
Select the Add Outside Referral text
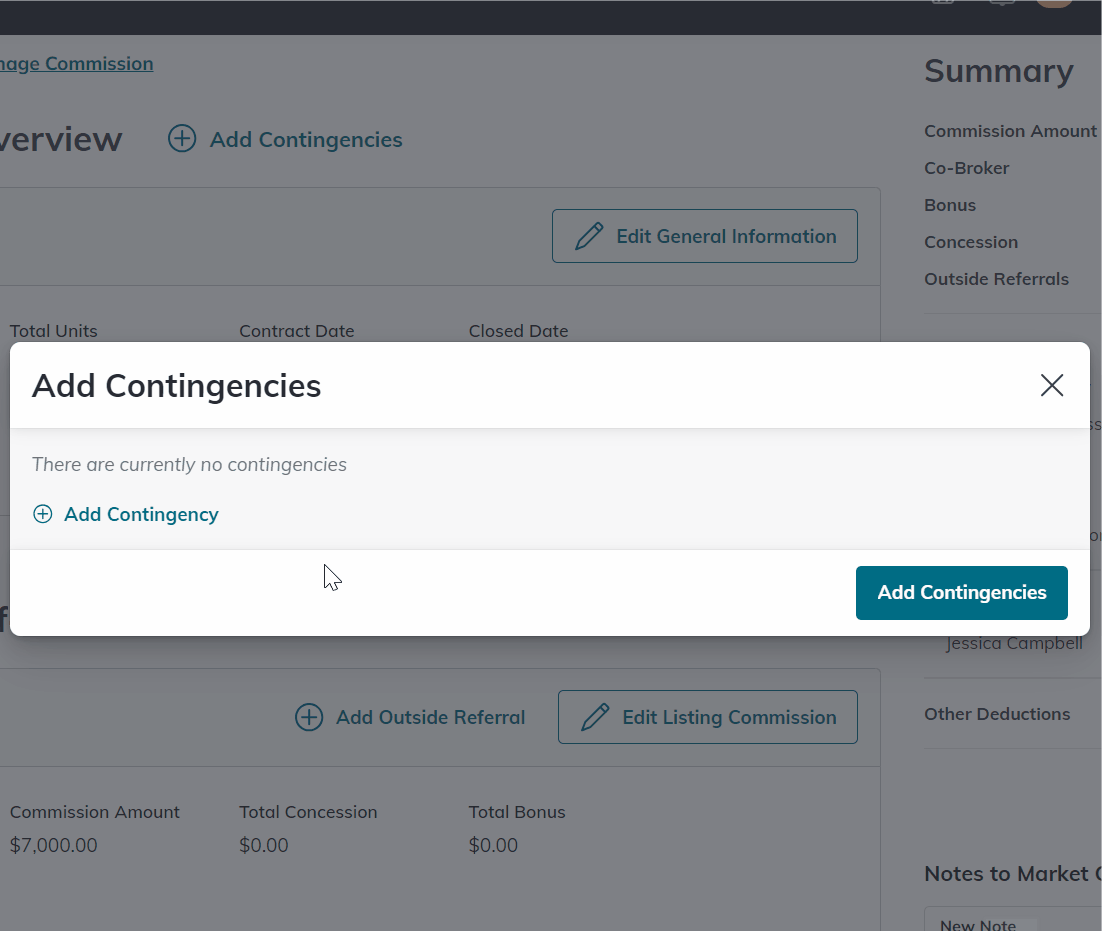430,717
